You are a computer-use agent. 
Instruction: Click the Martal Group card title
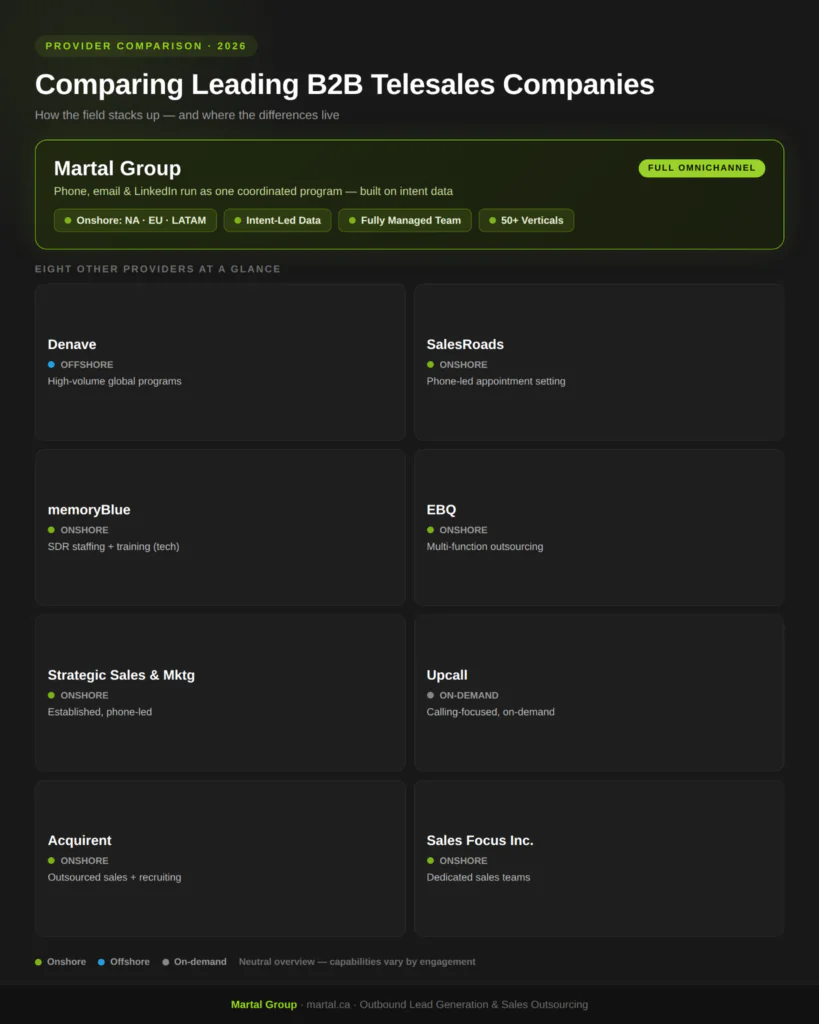tap(117, 168)
